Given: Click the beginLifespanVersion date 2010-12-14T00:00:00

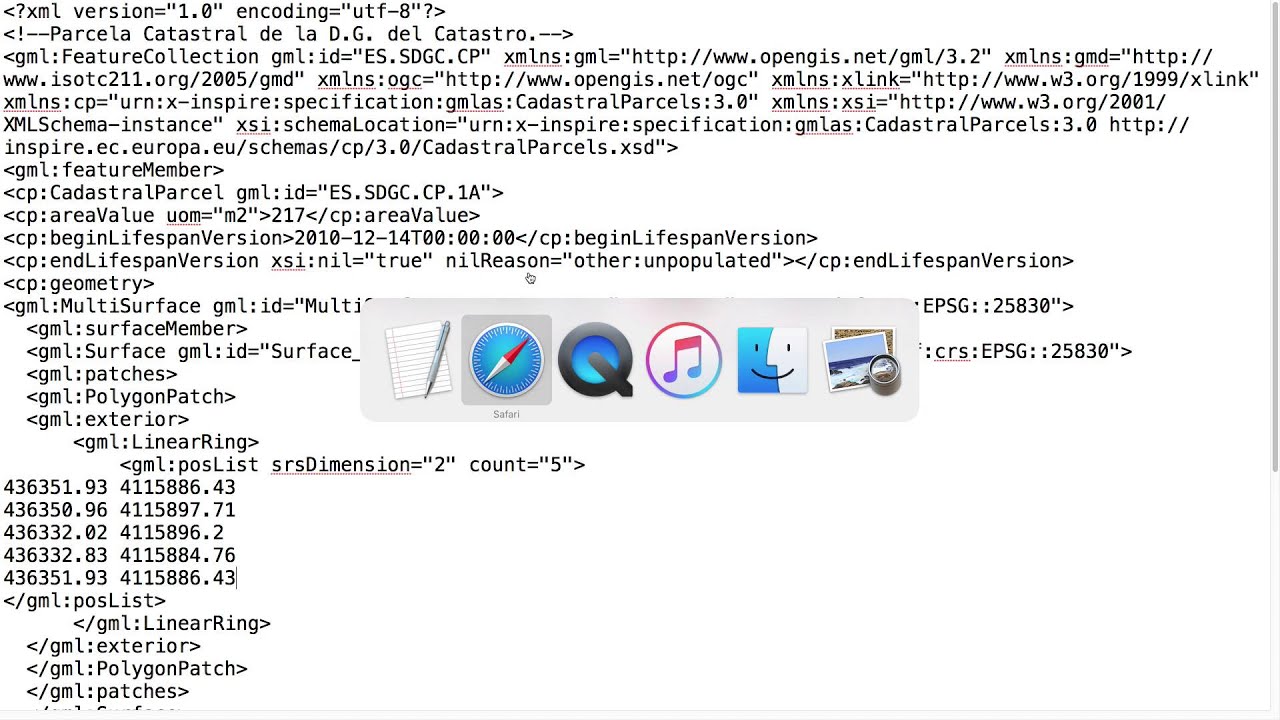Looking at the screenshot, I should [404, 238].
